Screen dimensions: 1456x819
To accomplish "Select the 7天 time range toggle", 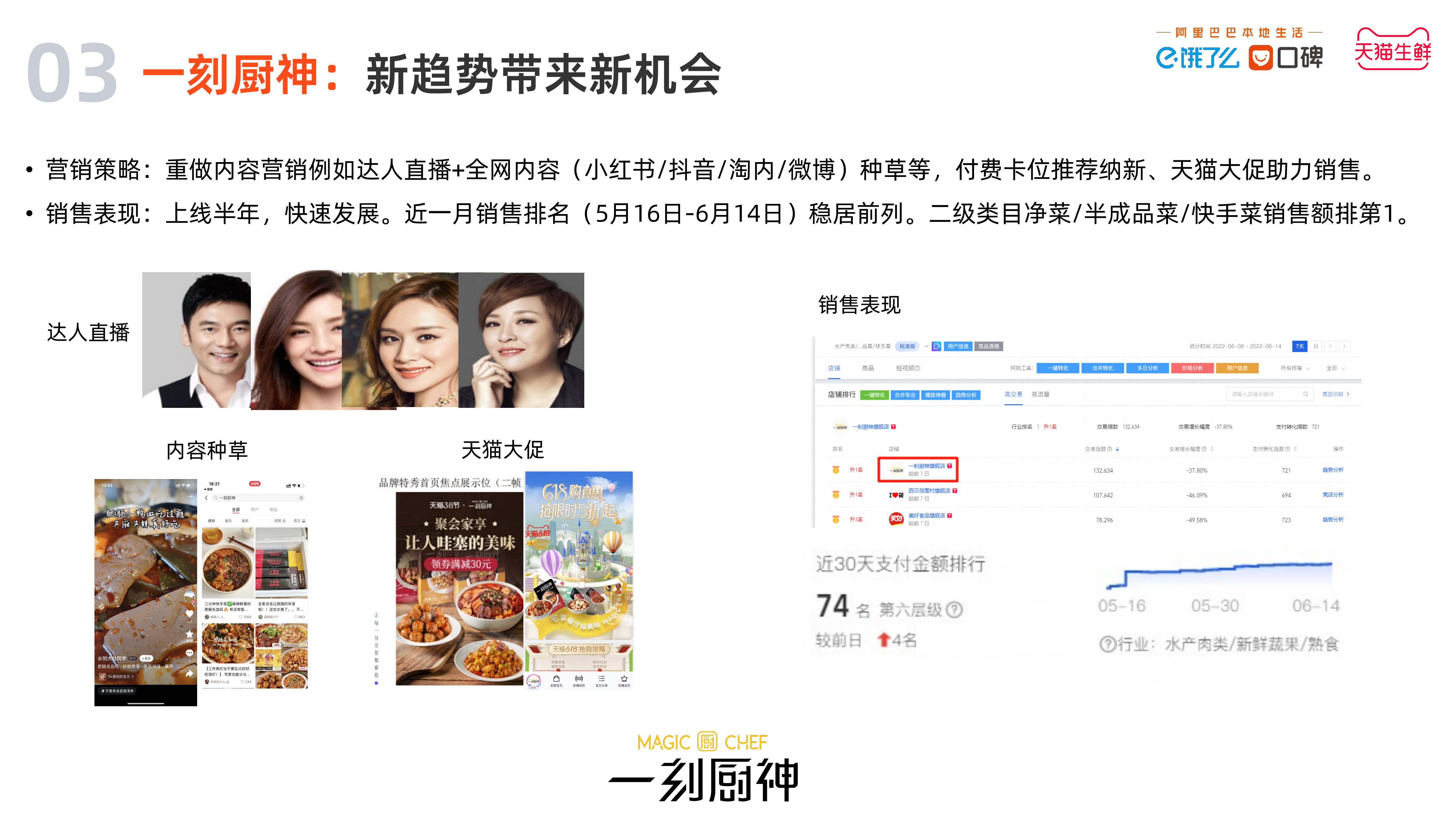I will click(x=1300, y=346).
